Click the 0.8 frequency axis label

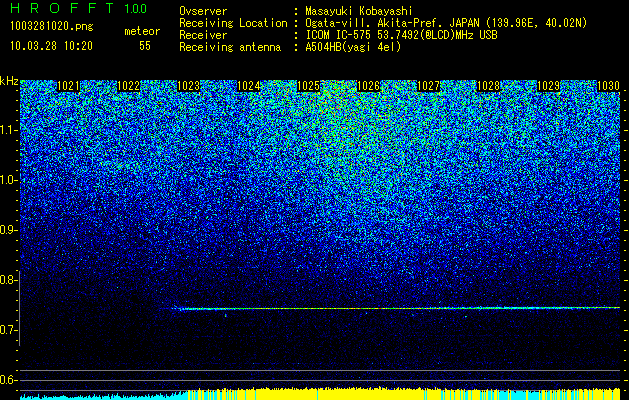(7, 280)
